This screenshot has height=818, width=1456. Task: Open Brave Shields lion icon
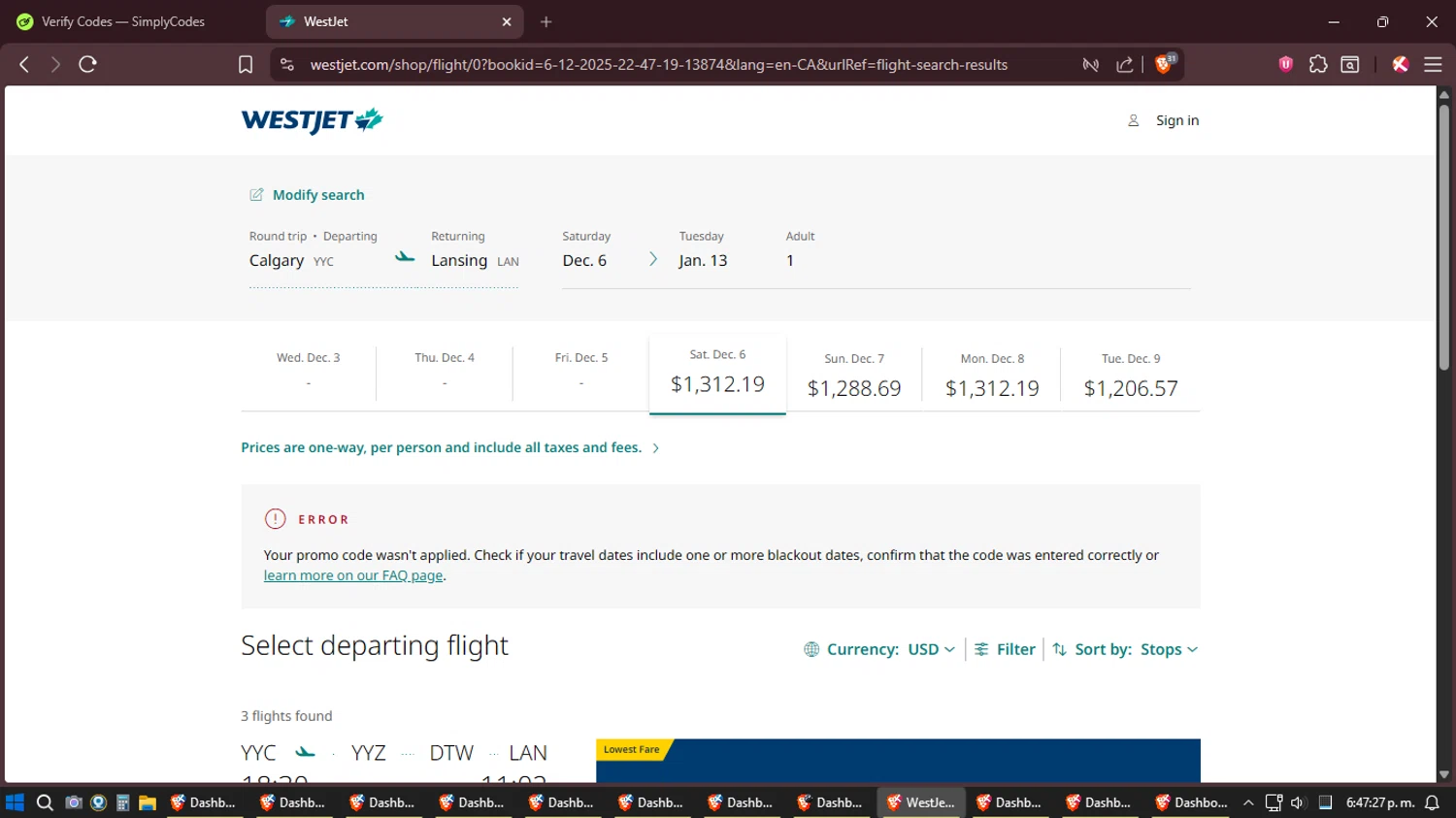1164,64
